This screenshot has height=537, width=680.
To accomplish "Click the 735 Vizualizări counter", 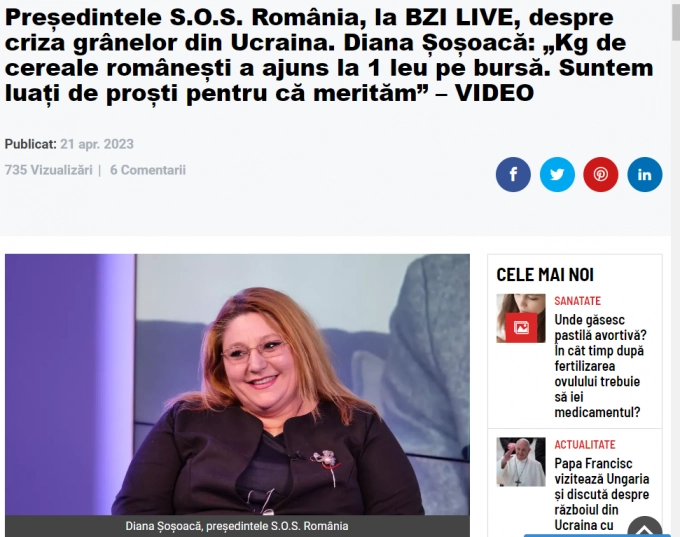I will 49,170.
